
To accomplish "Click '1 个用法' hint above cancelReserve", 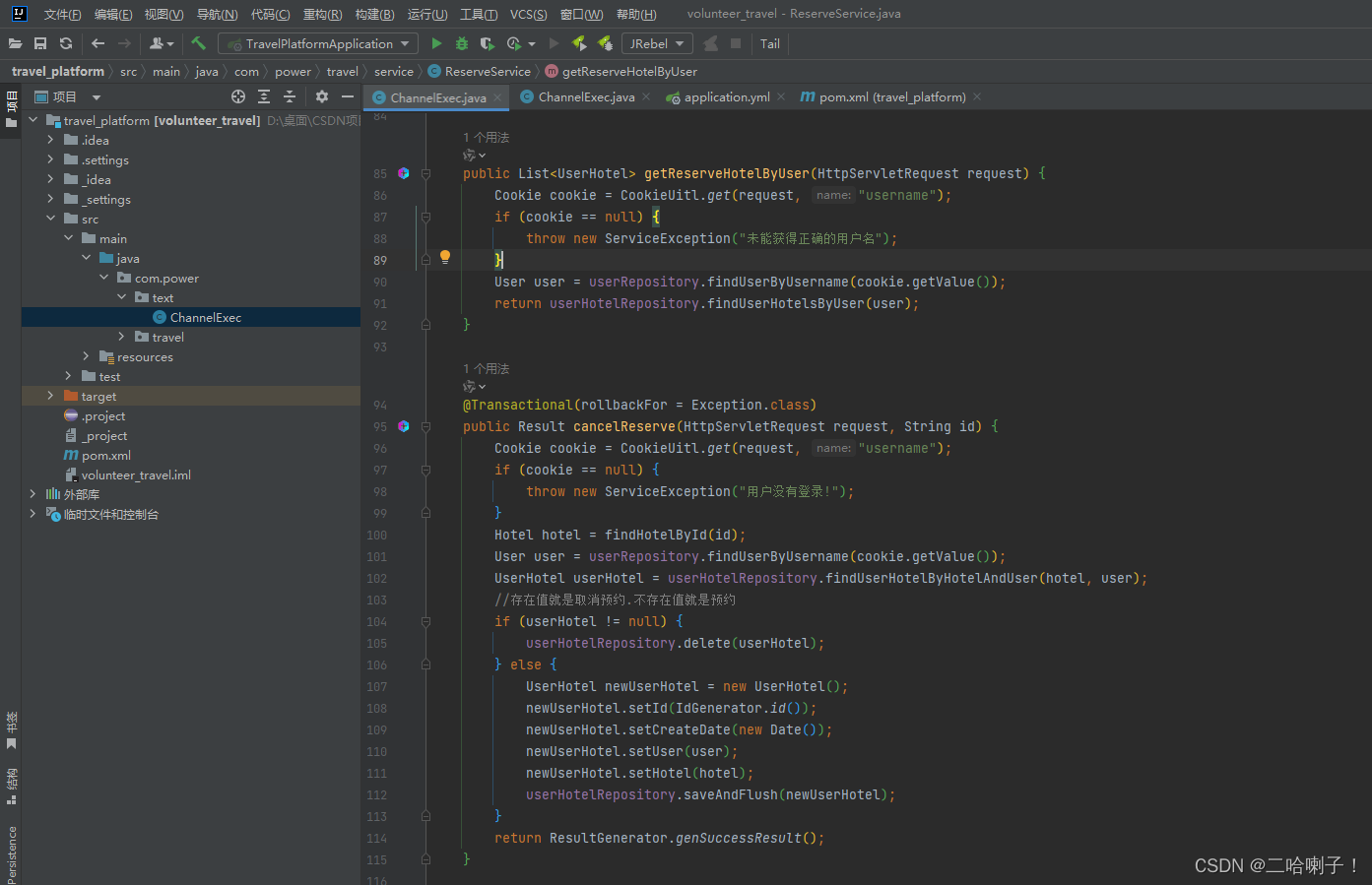I will (x=487, y=368).
